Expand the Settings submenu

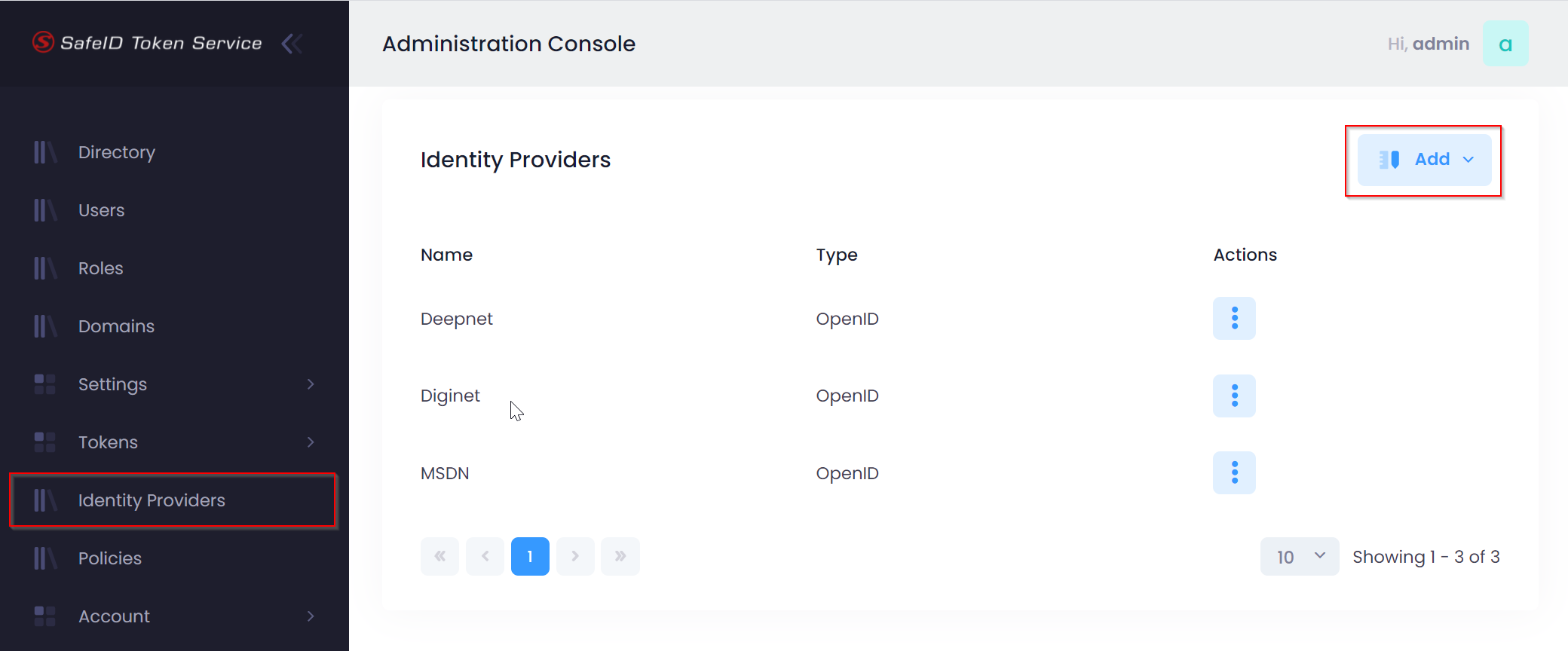(x=310, y=384)
